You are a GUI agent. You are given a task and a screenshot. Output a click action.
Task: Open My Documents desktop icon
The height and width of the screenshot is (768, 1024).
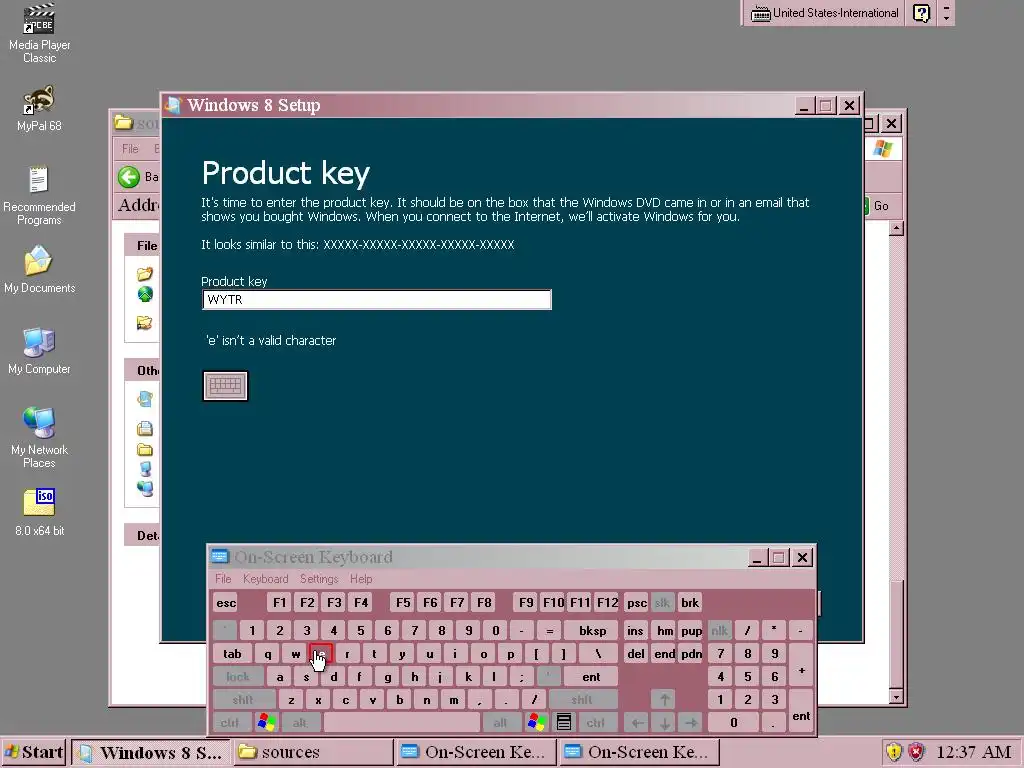point(39,270)
